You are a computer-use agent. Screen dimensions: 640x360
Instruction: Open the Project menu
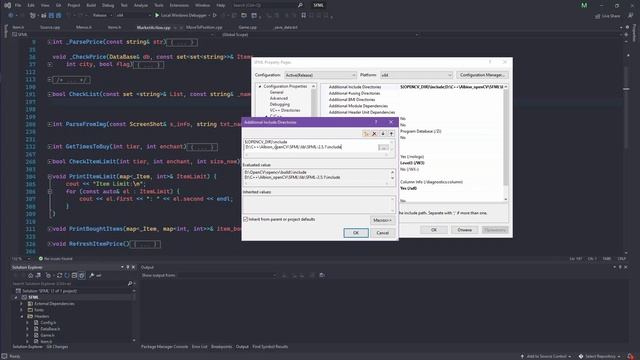click(74, 5)
